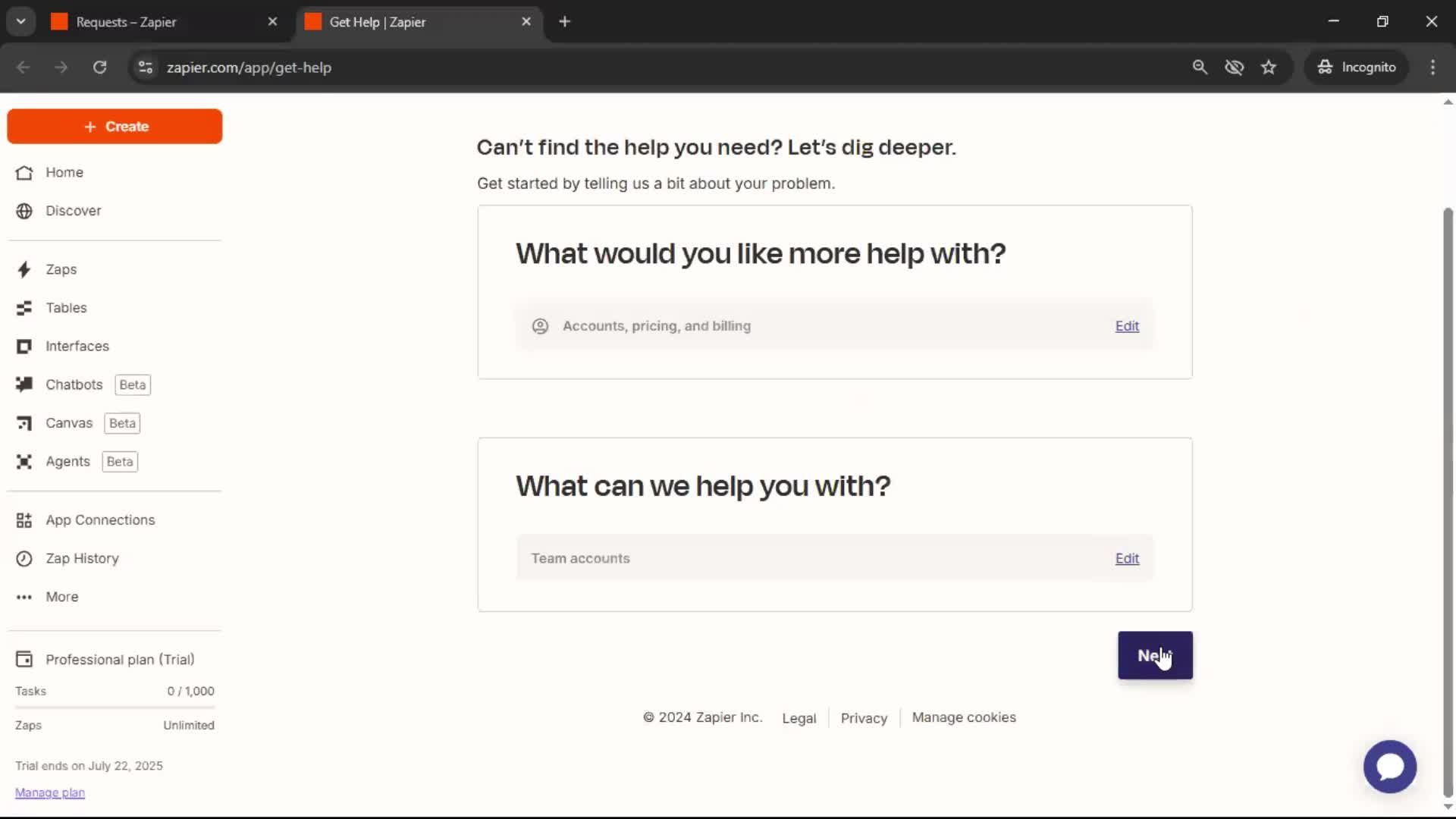Screen dimensions: 1456x819
Task: Open a new browser tab
Action: click(x=564, y=22)
